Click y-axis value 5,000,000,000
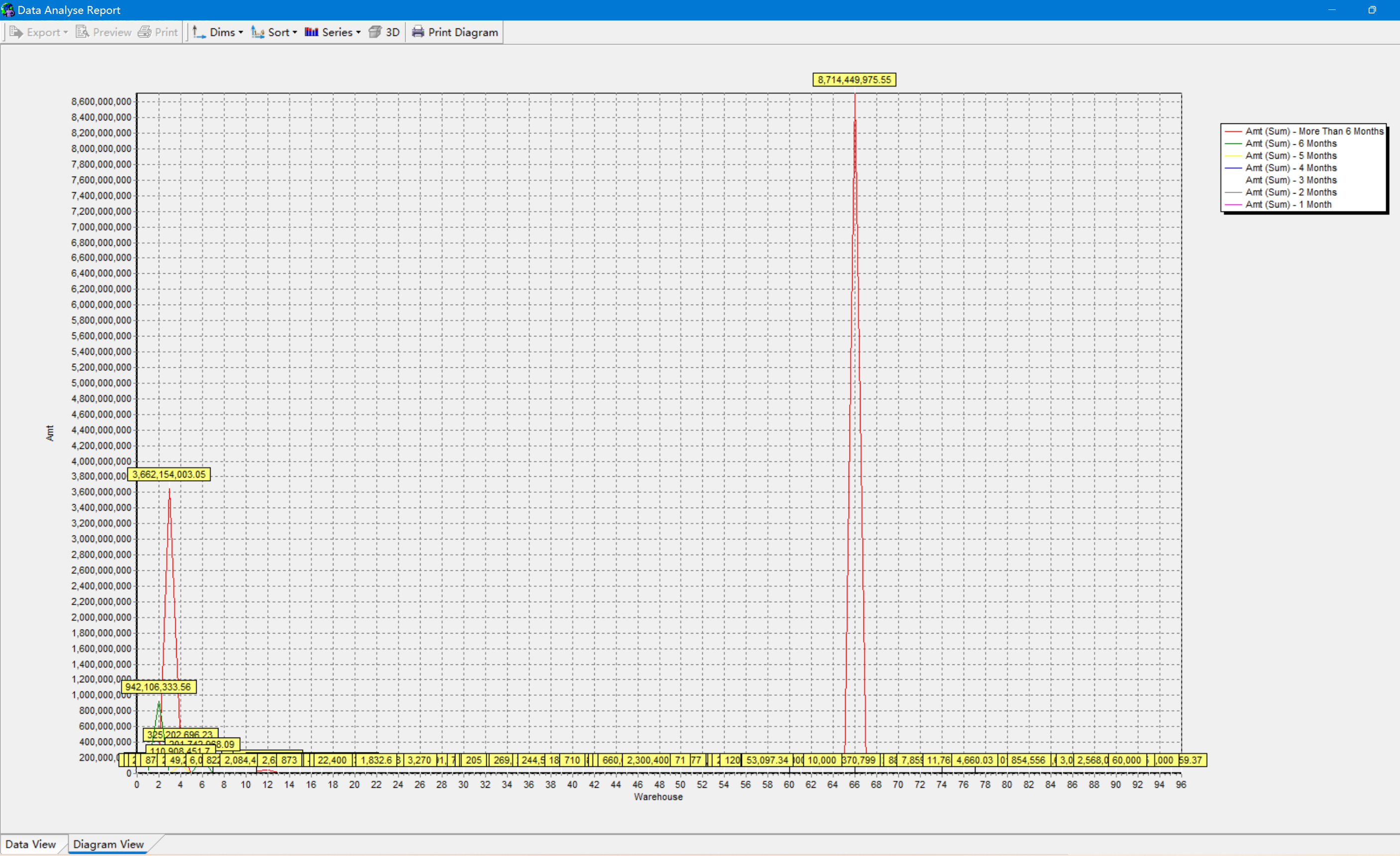This screenshot has width=1400, height=856. [x=101, y=383]
